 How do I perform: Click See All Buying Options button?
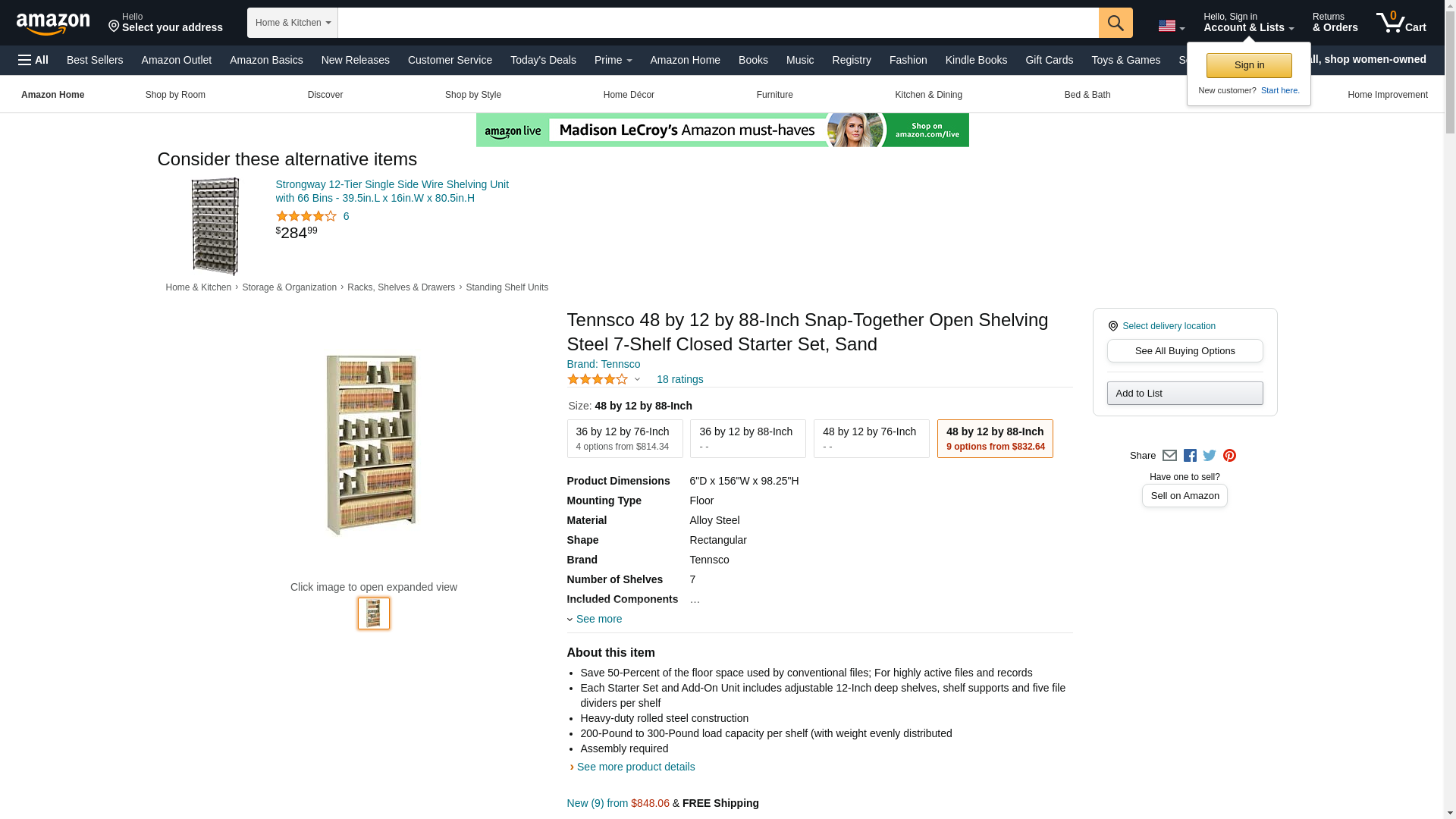1185,351
